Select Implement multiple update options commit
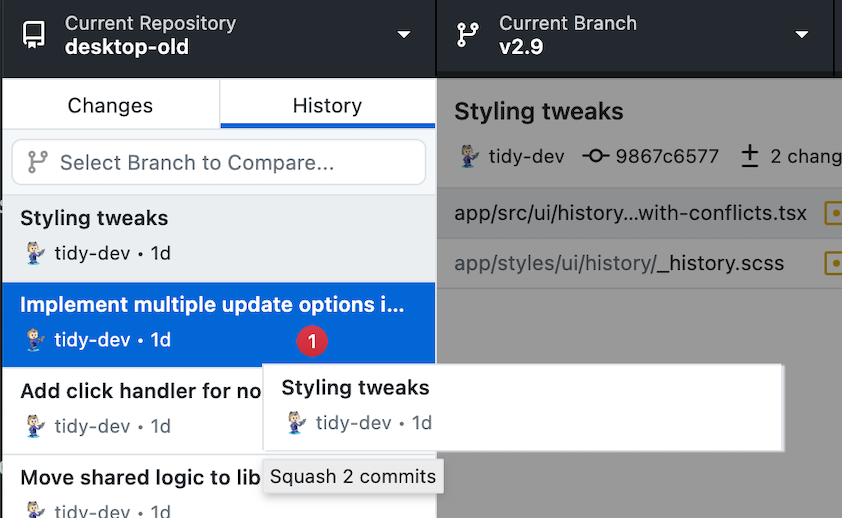The height and width of the screenshot is (518, 842). coord(219,325)
